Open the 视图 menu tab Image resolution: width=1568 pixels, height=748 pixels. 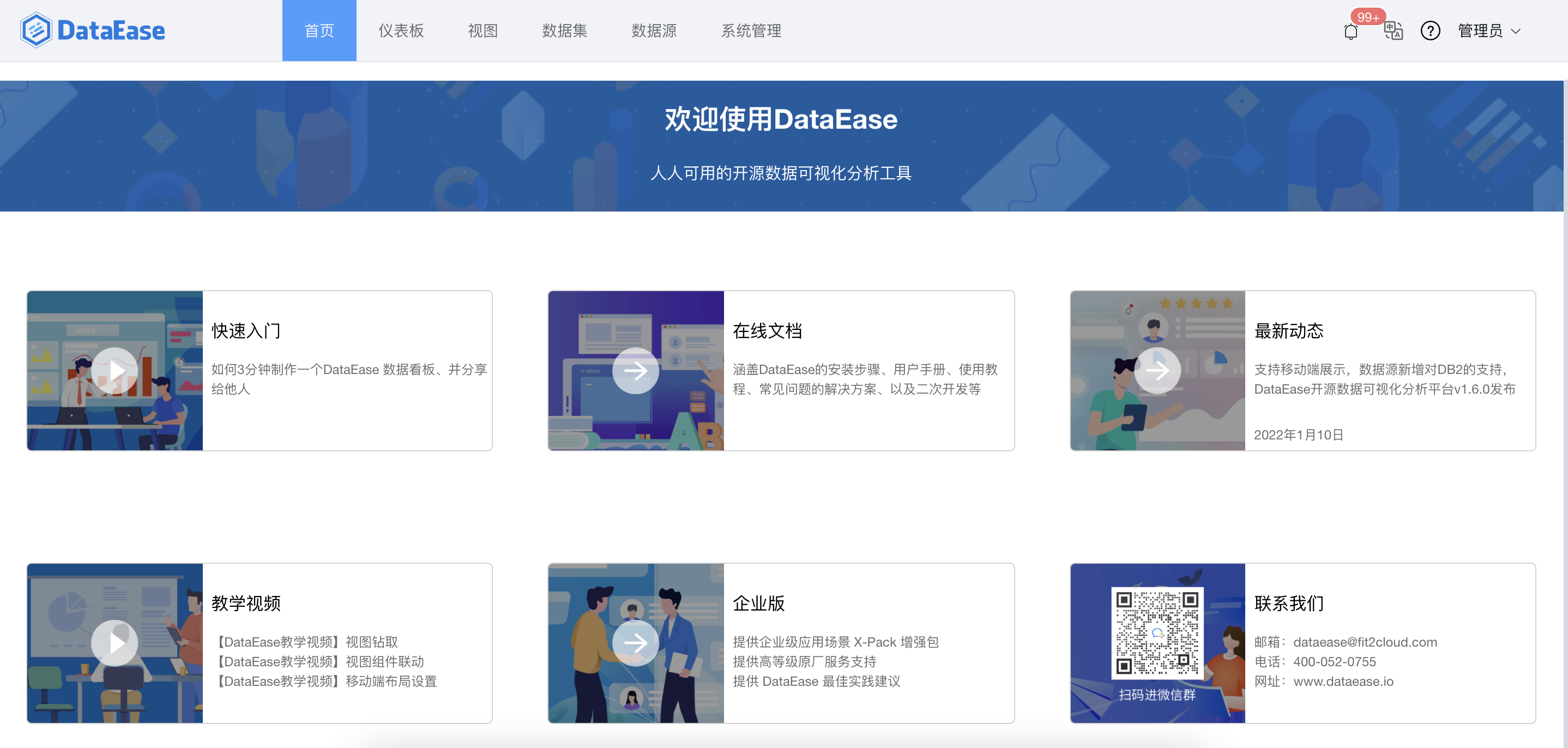[x=483, y=31]
